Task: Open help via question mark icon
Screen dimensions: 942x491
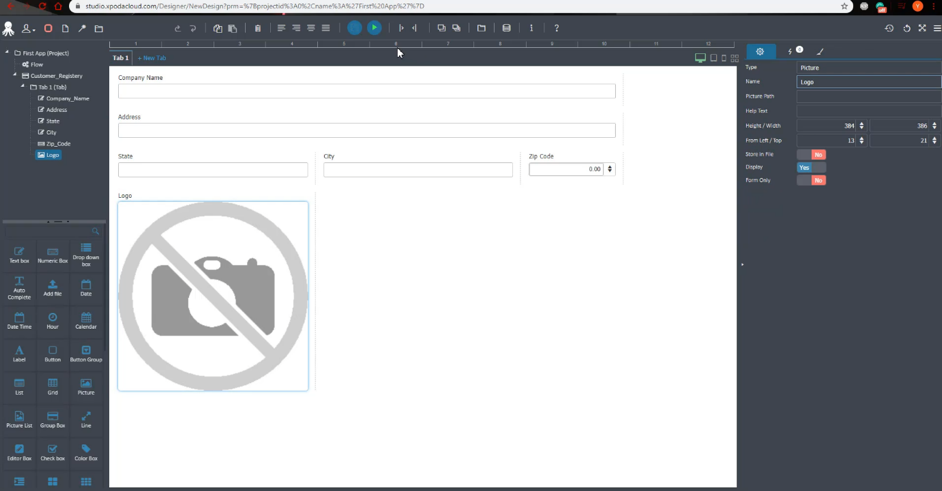Action: pyautogui.click(x=556, y=28)
